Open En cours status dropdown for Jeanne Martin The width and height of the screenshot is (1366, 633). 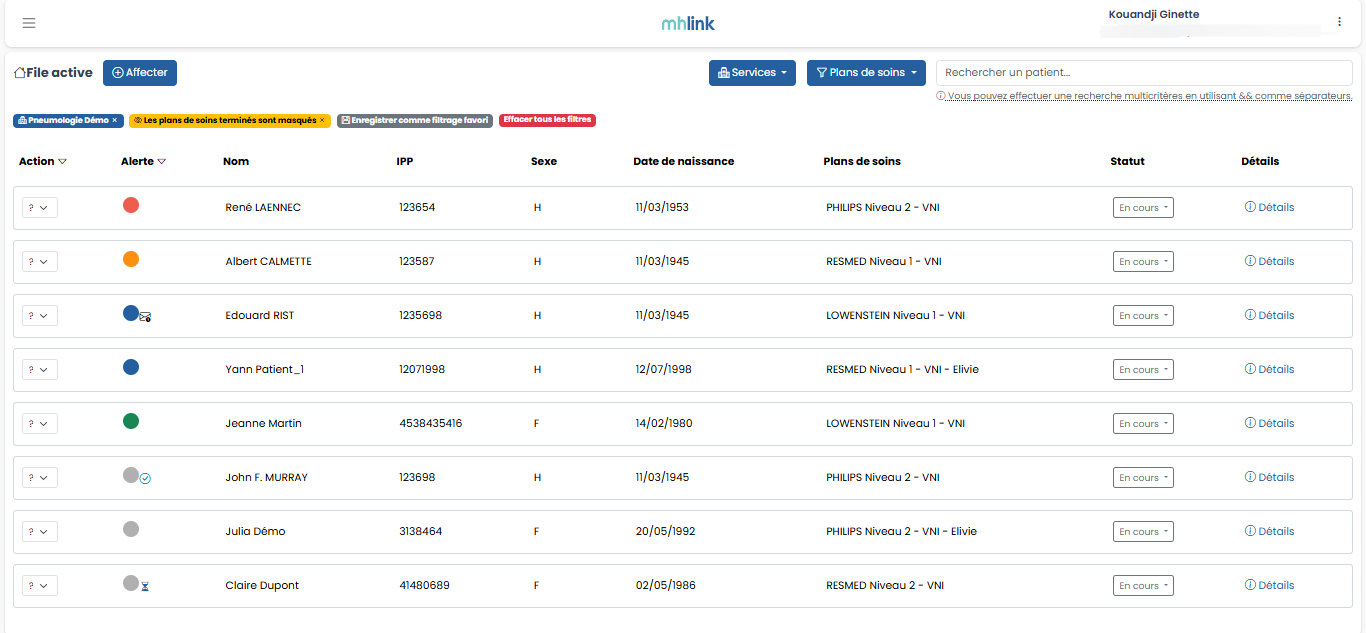pos(1142,424)
